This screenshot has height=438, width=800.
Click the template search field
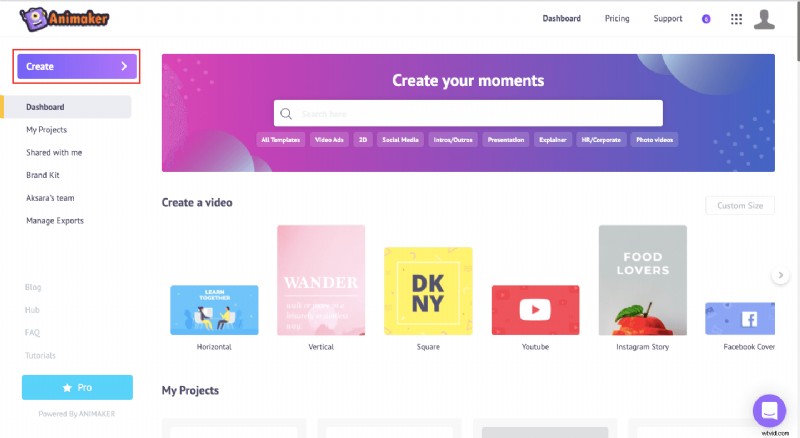468,113
